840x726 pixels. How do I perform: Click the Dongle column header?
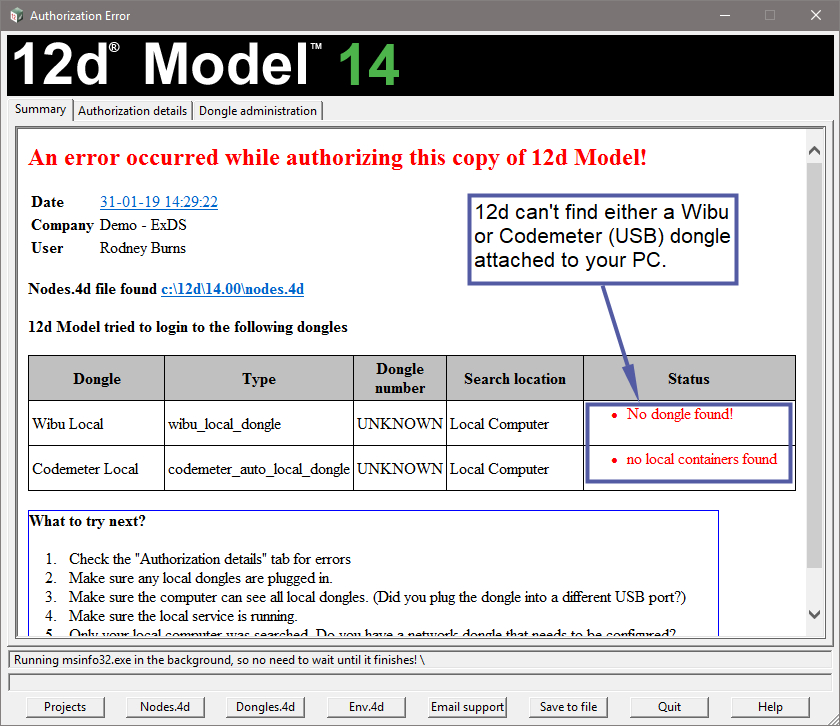click(96, 378)
